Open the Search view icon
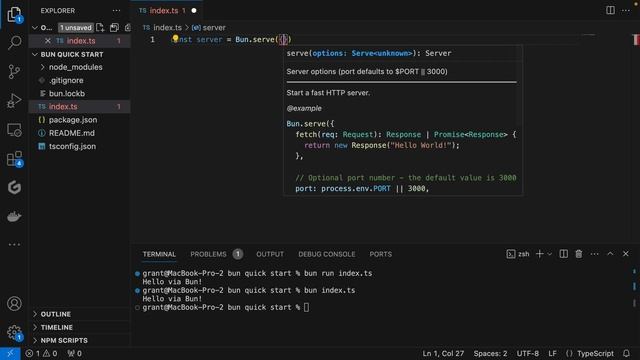The image size is (640, 360). pos(14,42)
